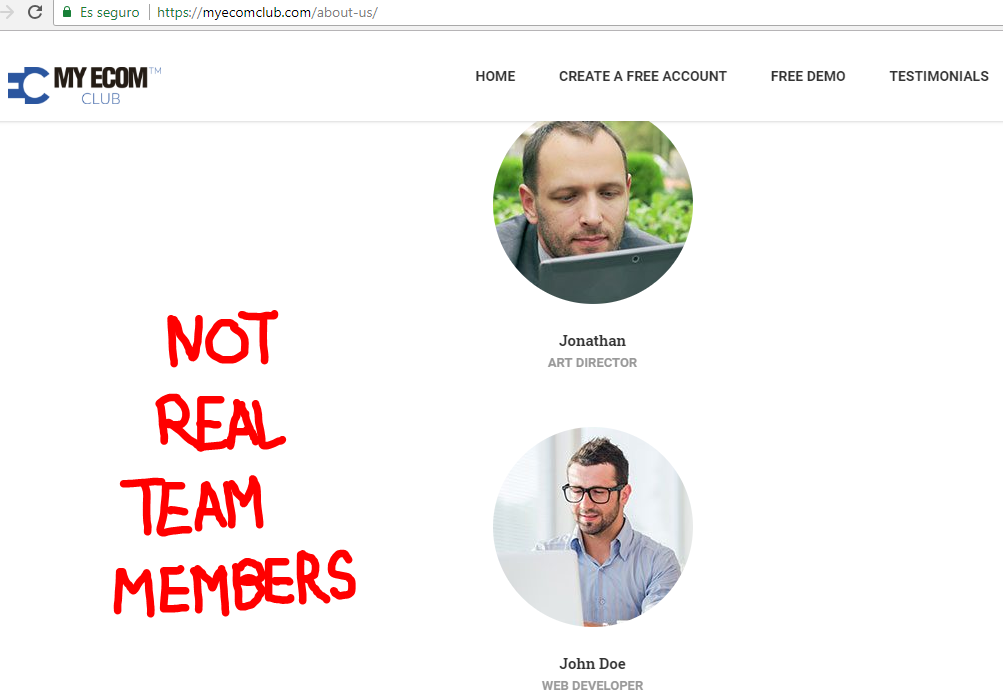Go to the FREE DEMO page

click(808, 76)
